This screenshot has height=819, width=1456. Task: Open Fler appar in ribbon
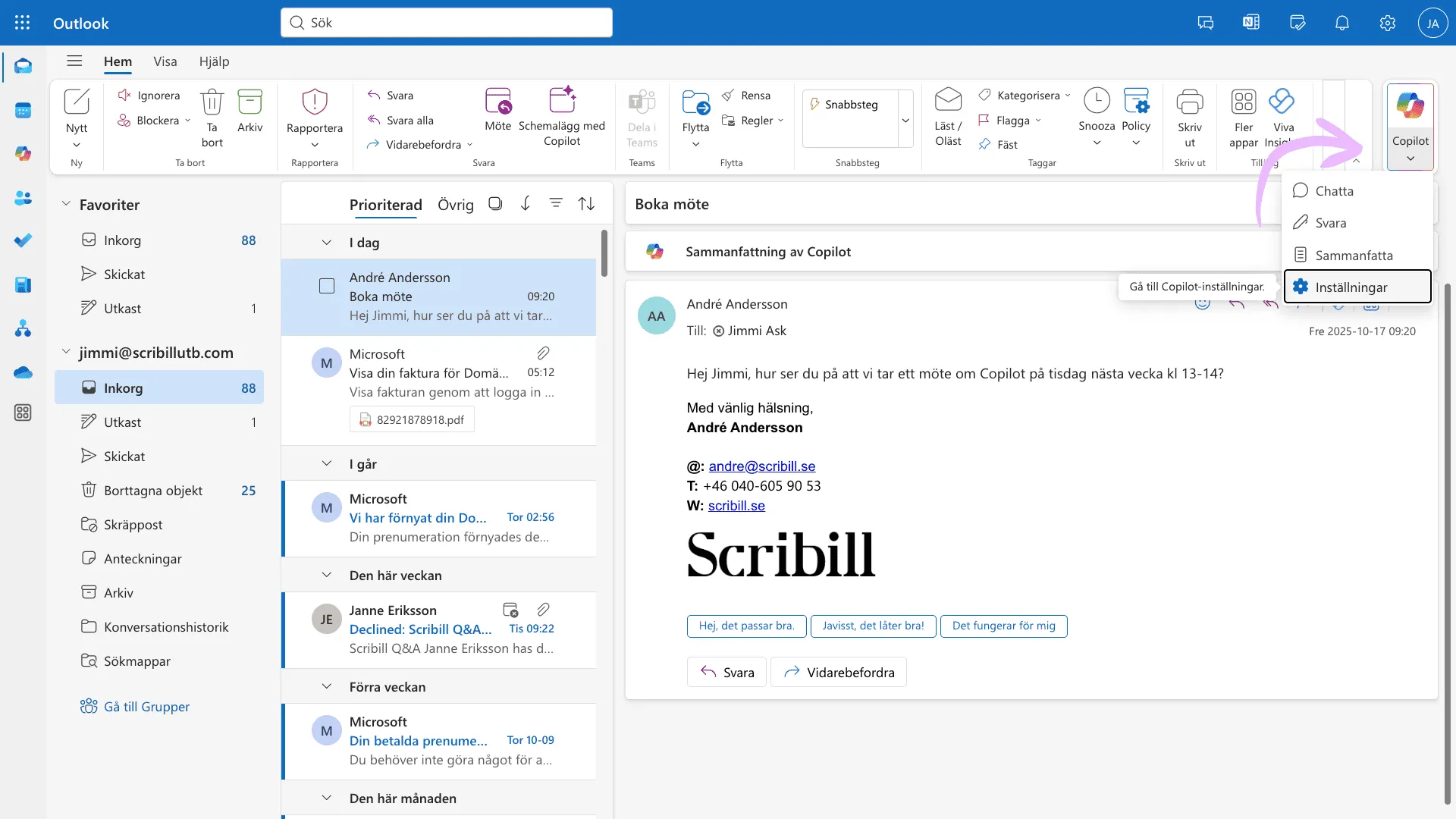[x=1244, y=118]
